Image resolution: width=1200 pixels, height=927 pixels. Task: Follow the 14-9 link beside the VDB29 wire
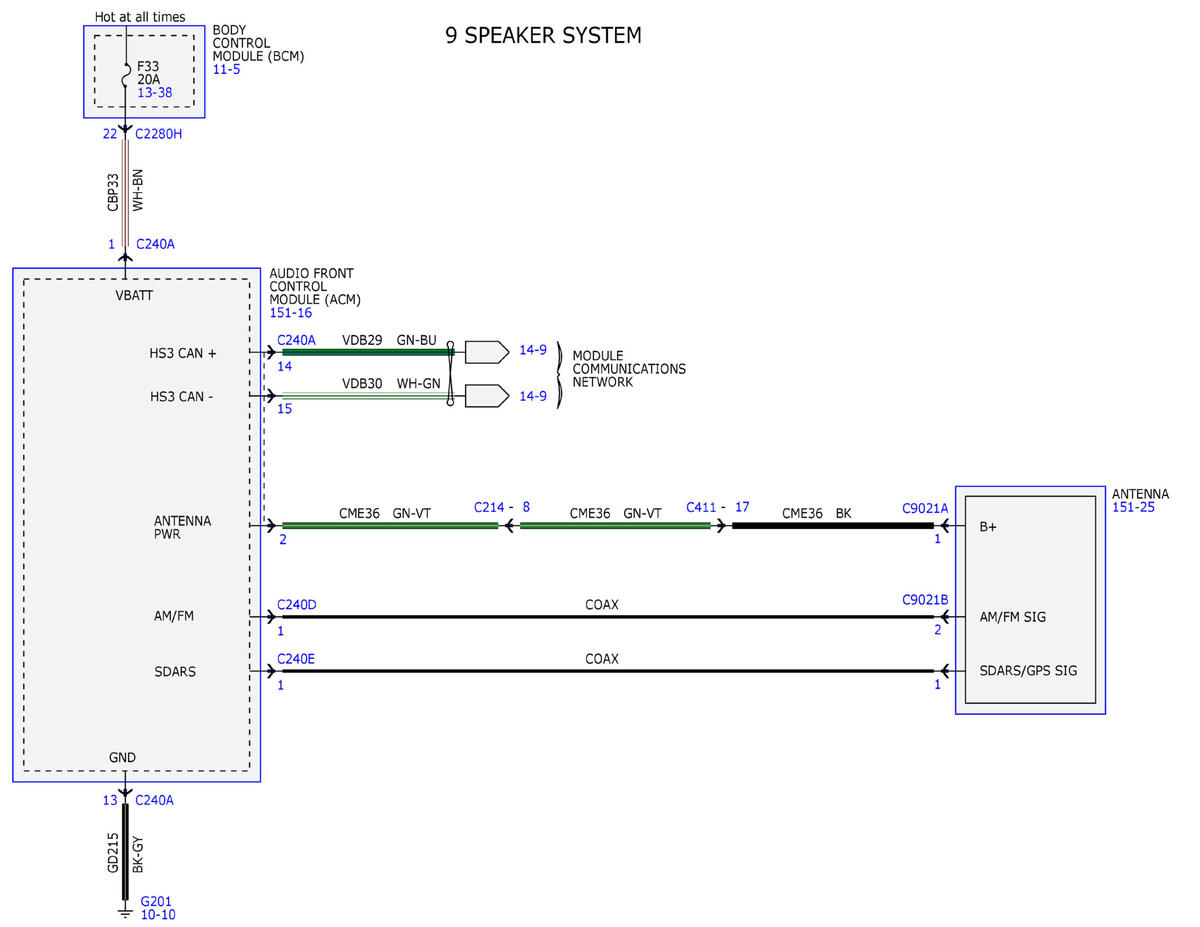[533, 350]
